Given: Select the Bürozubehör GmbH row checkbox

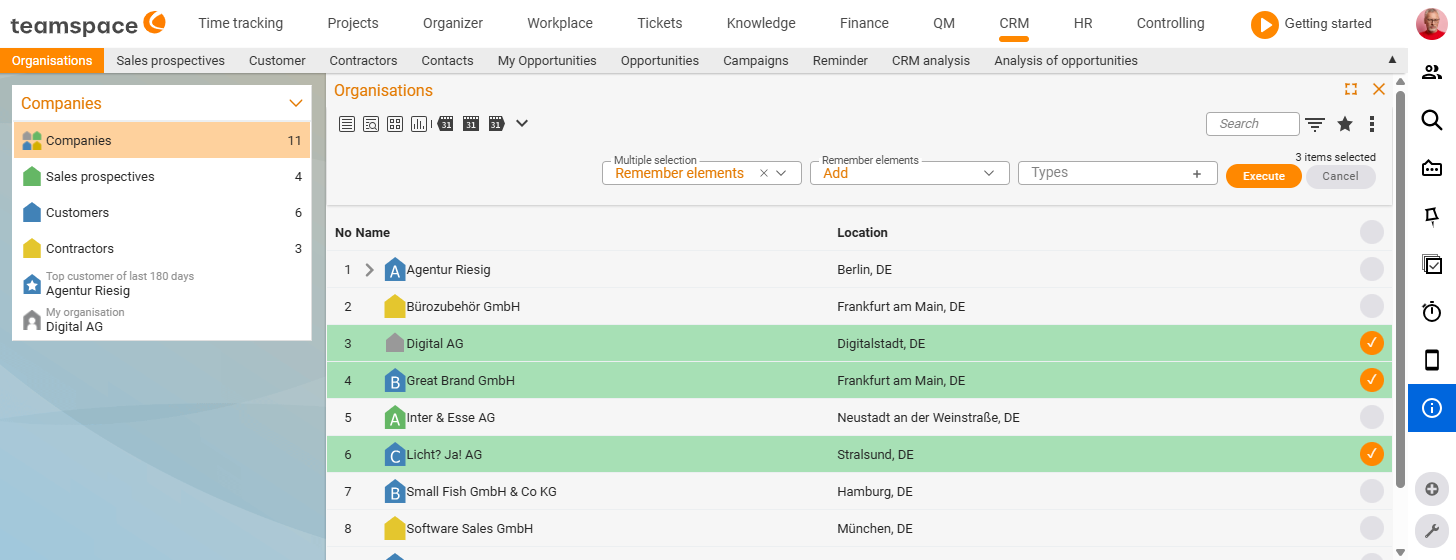Looking at the screenshot, I should (1372, 306).
